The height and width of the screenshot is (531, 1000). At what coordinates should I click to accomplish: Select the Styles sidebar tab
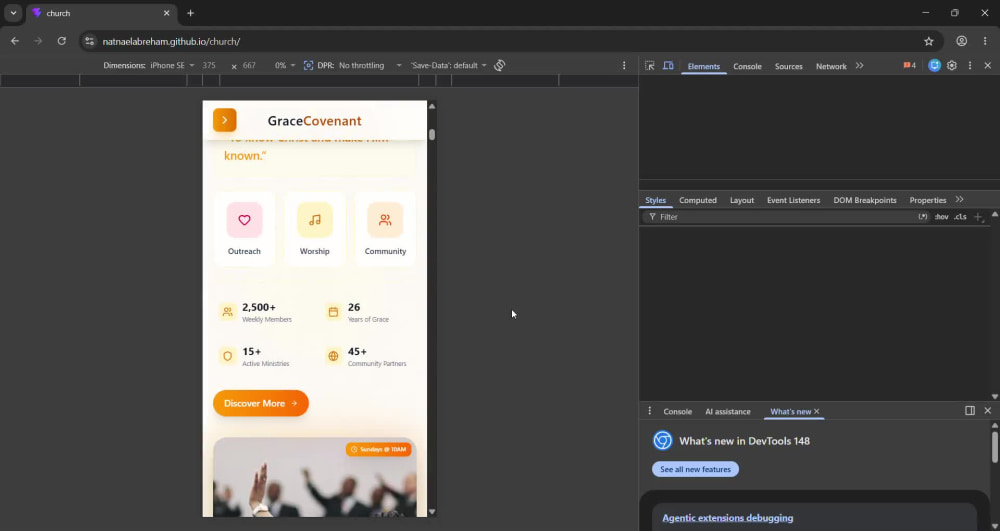pos(655,200)
